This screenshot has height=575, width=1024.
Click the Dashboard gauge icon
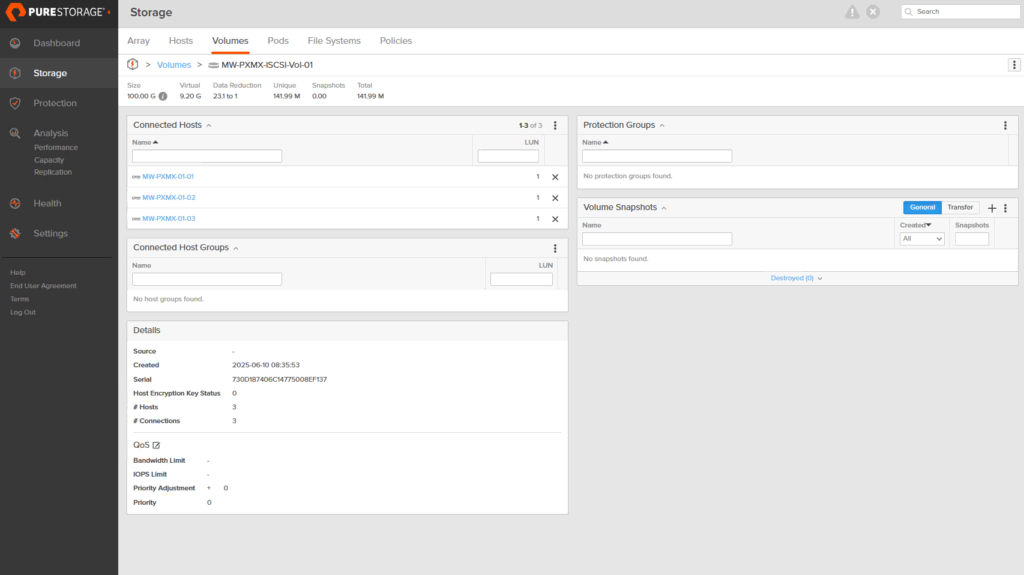(15, 43)
